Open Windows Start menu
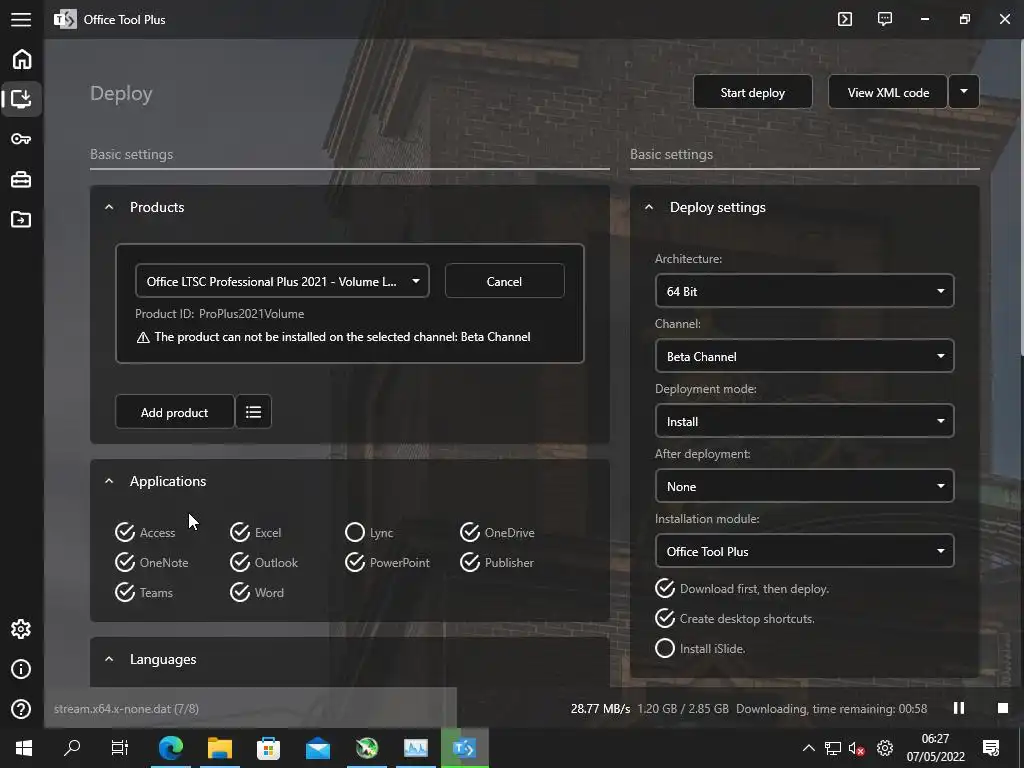1024x768 pixels. click(24, 748)
